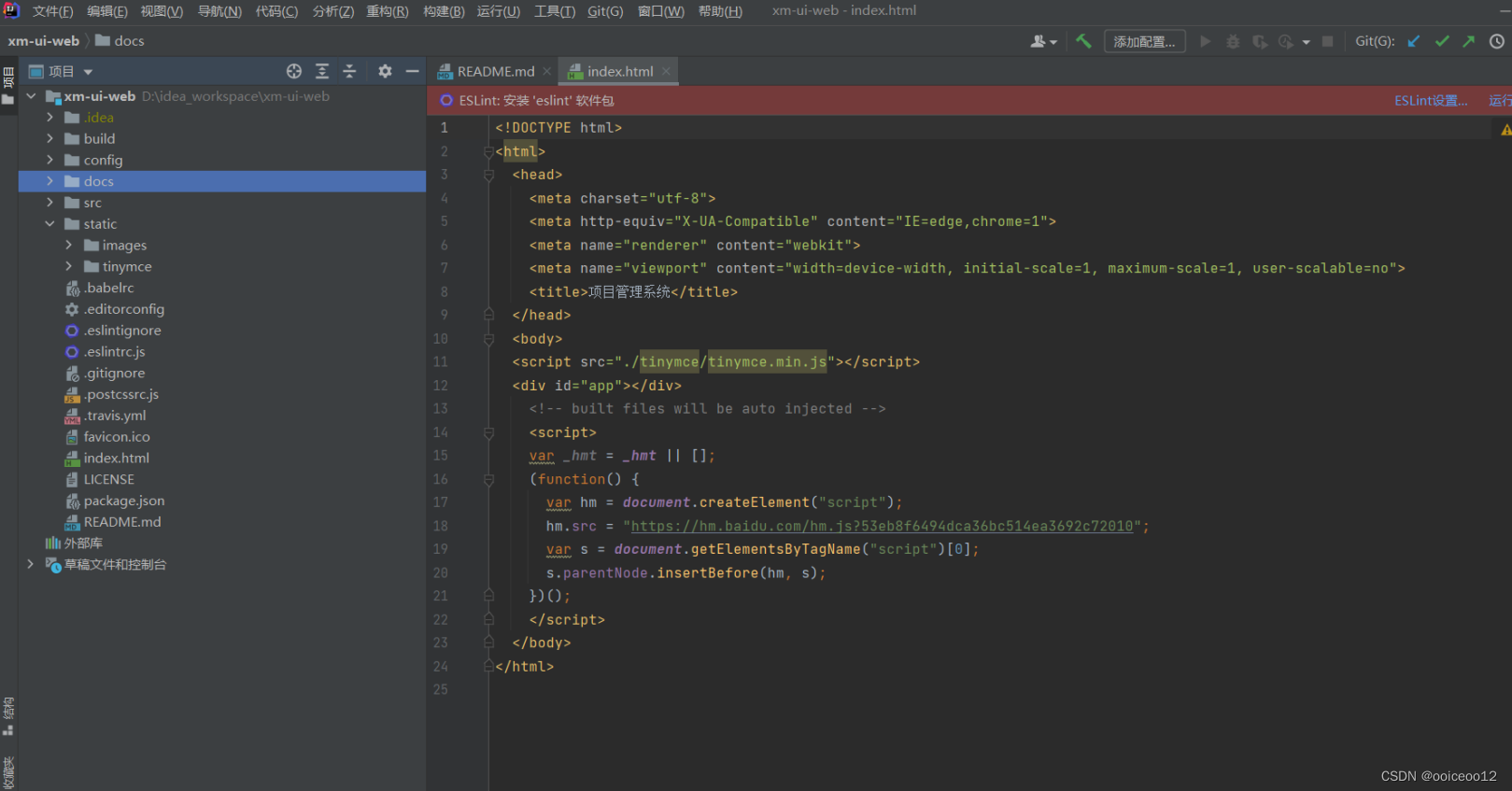Close the index.html tab

click(666, 71)
